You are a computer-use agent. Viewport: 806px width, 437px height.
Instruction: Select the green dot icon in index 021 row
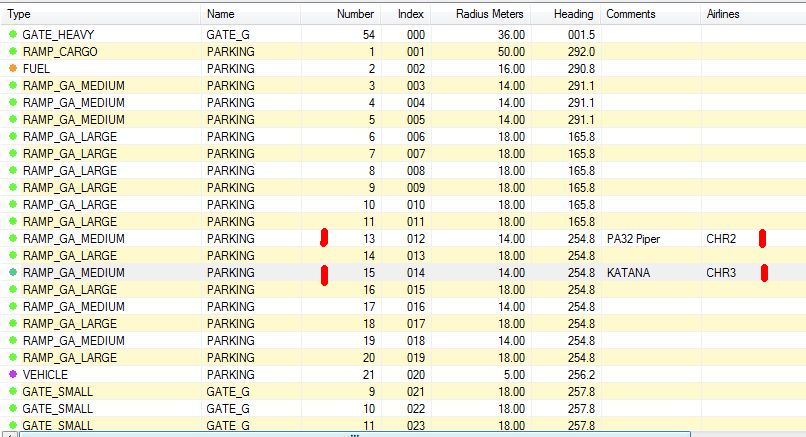point(13,391)
